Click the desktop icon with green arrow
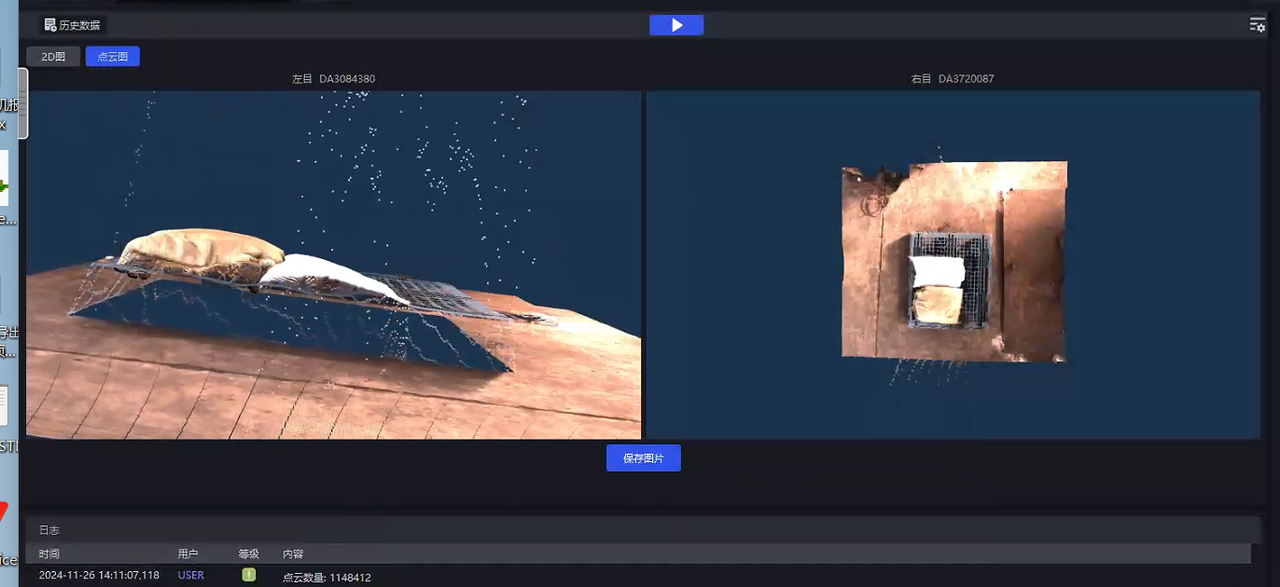 coord(4,185)
